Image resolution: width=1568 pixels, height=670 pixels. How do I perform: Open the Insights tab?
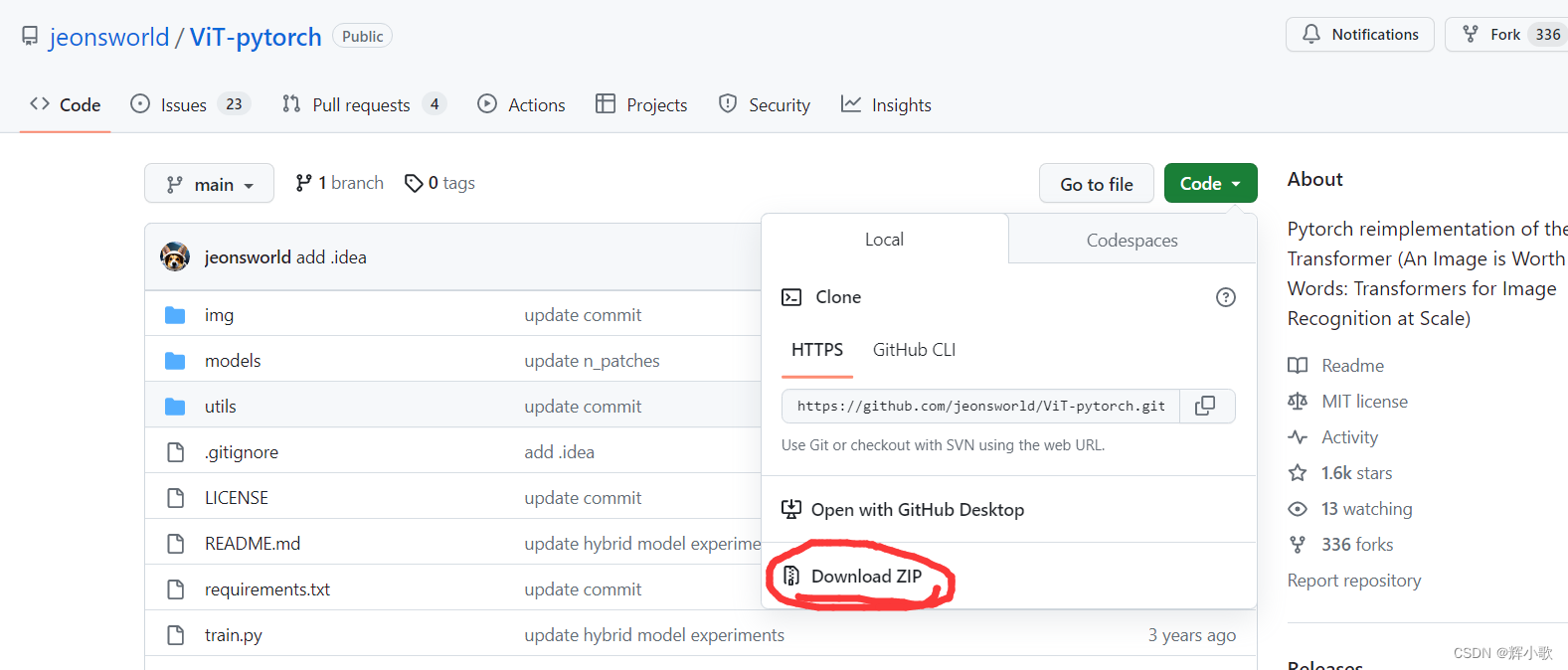click(x=886, y=104)
